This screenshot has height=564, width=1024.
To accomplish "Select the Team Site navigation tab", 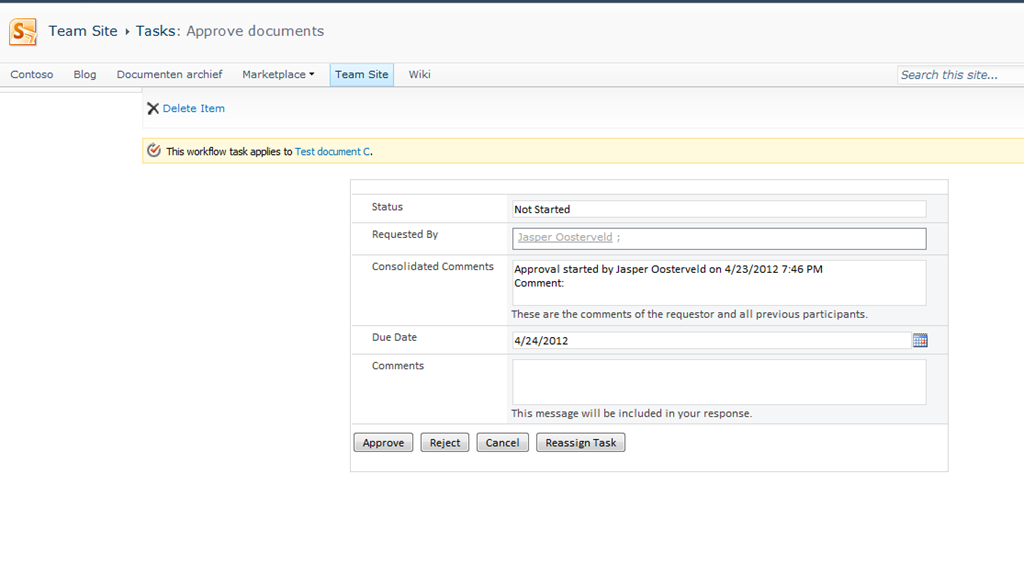I will click(x=362, y=74).
